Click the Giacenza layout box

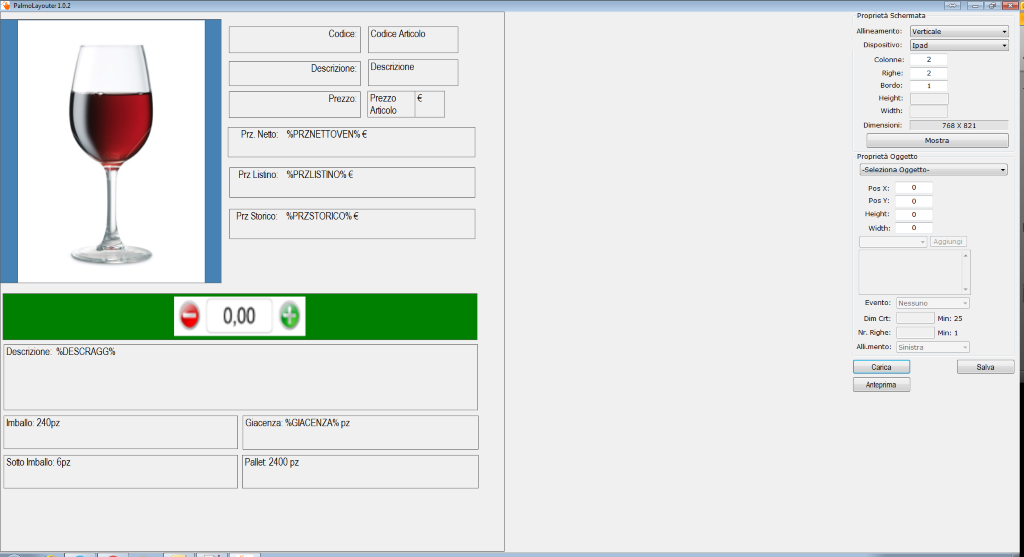[360, 432]
